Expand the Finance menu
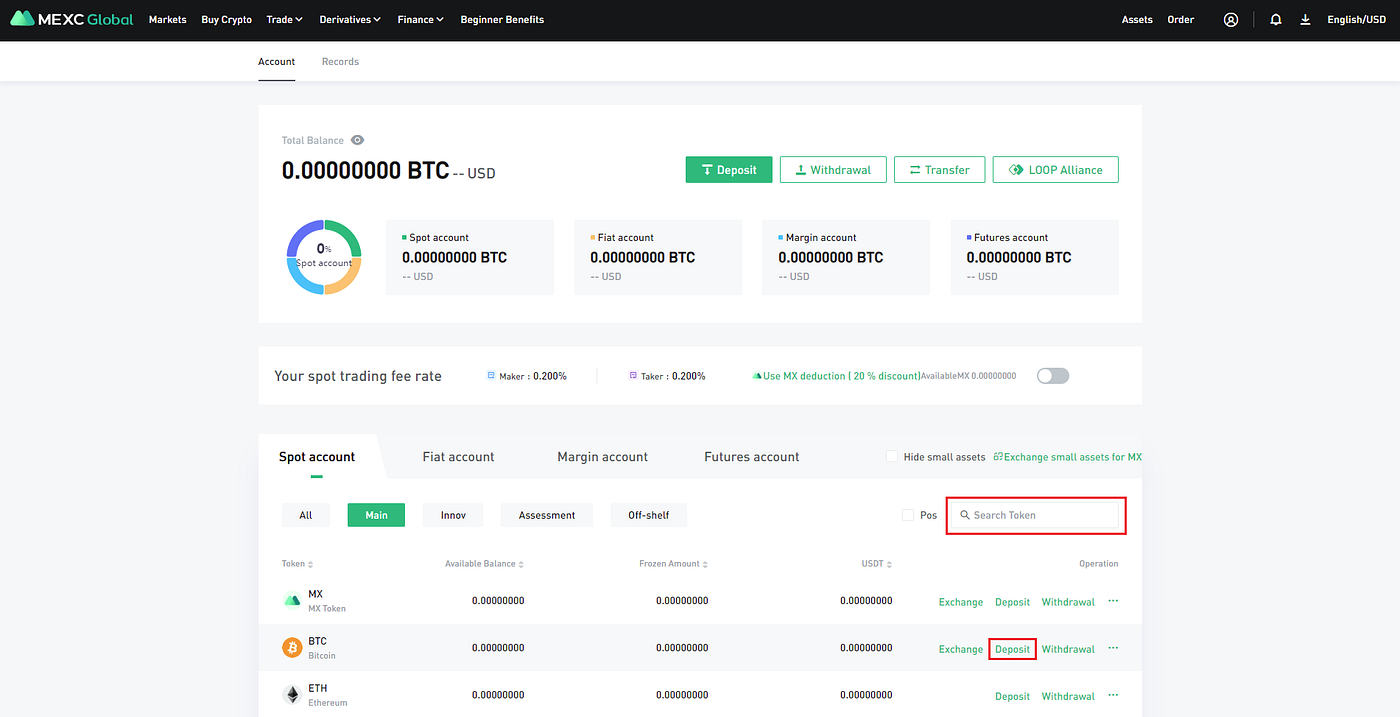 tap(420, 19)
